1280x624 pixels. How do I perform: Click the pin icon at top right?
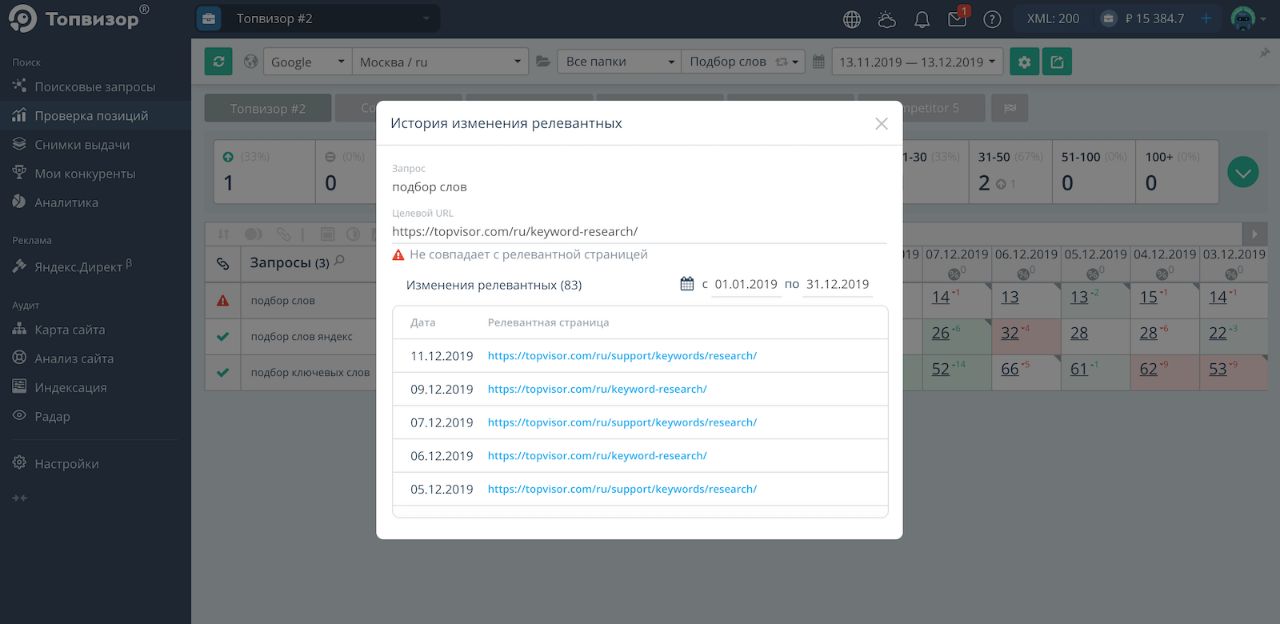[x=1264, y=53]
